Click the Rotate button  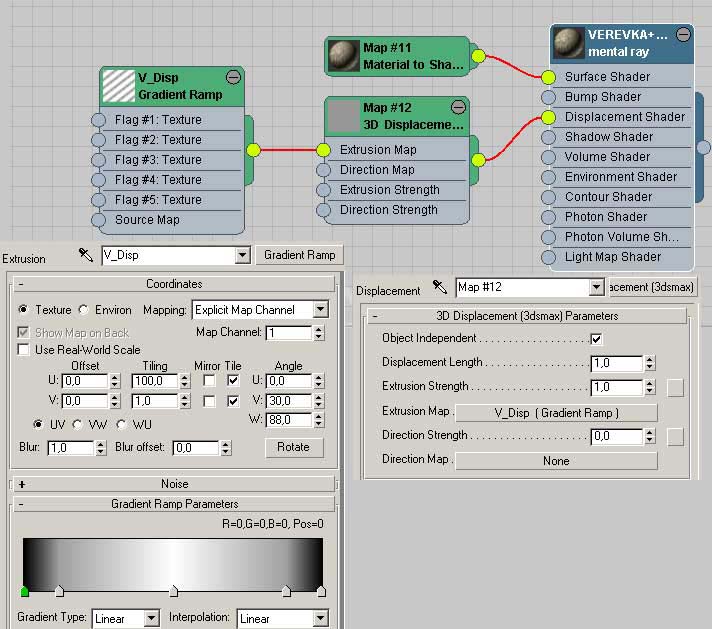pyautogui.click(x=293, y=447)
